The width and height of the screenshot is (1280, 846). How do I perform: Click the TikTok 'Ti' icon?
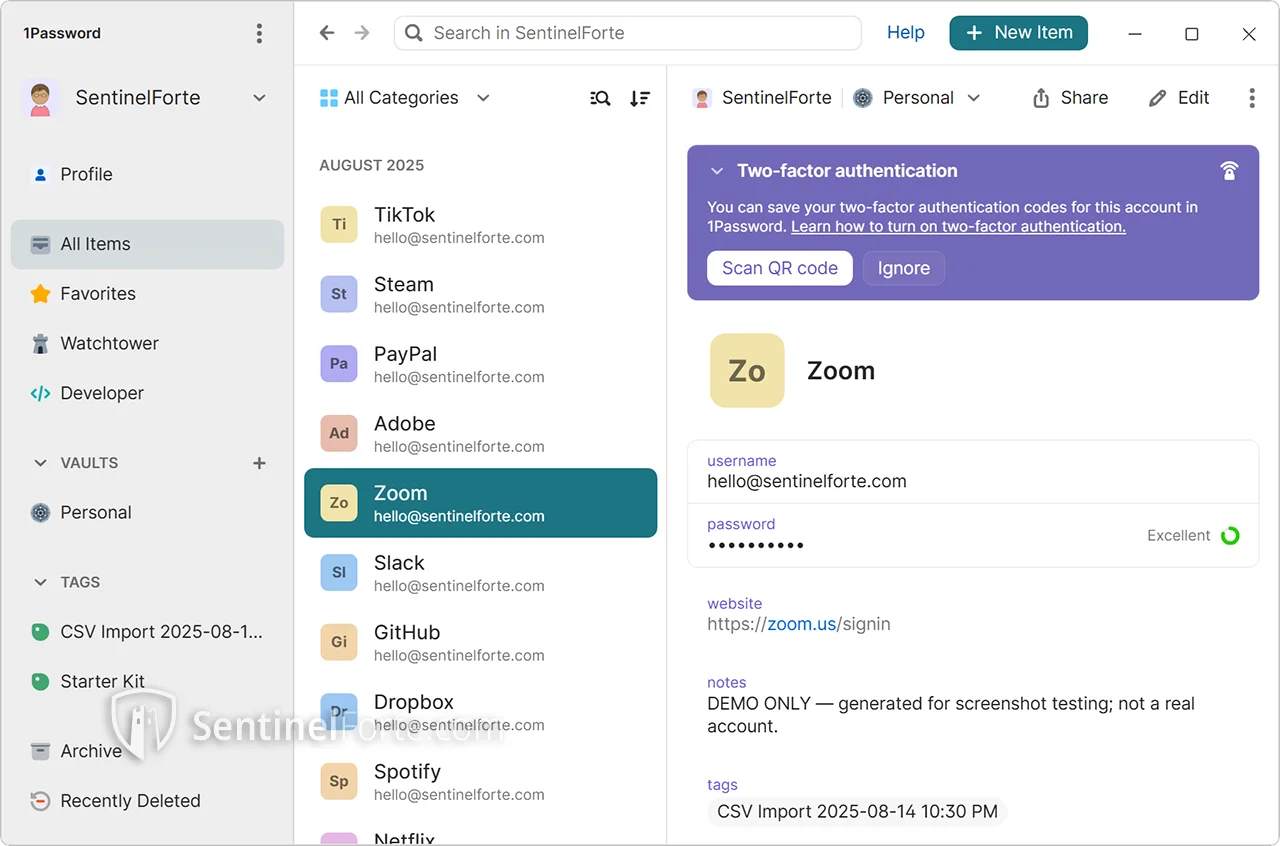click(x=339, y=225)
